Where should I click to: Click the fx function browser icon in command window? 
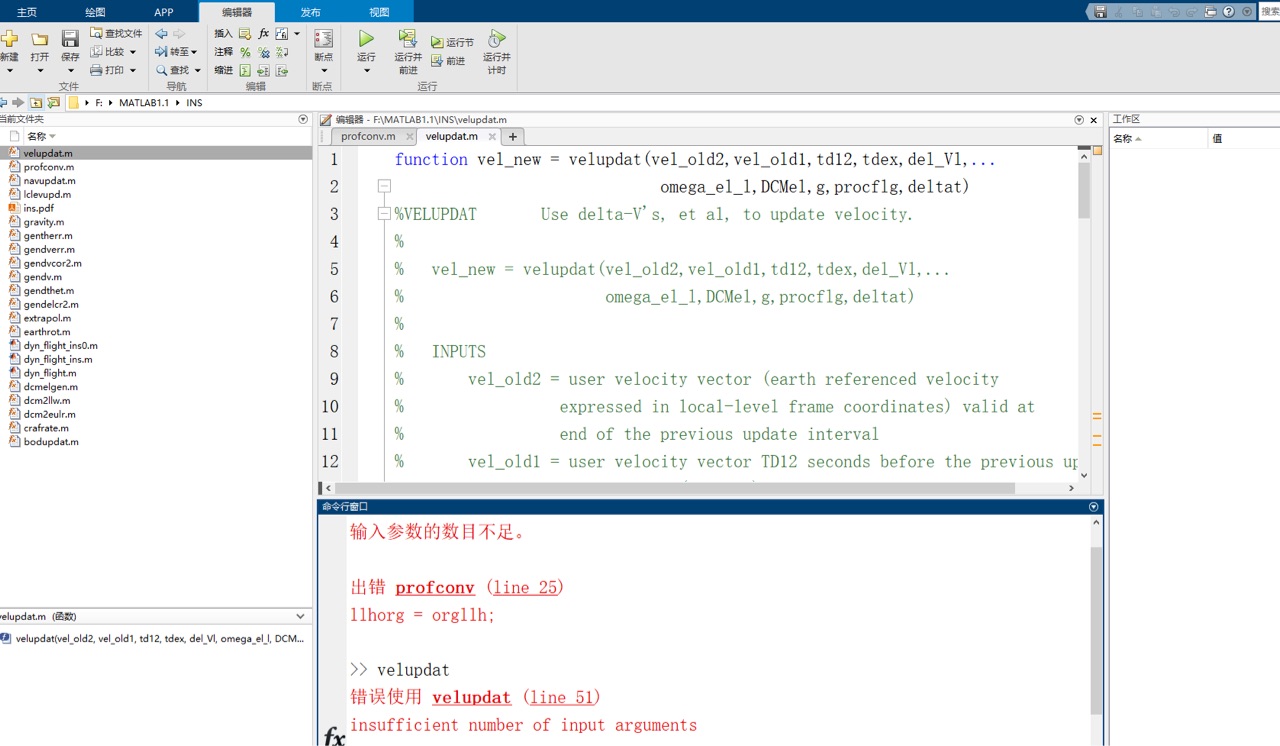pos(334,736)
